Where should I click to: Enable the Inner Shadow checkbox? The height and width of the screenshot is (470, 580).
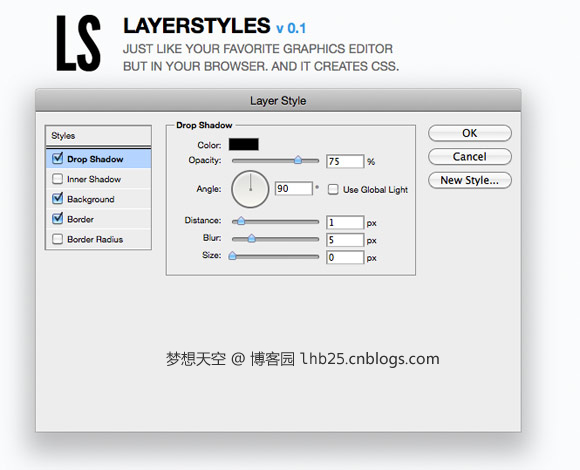(57, 179)
